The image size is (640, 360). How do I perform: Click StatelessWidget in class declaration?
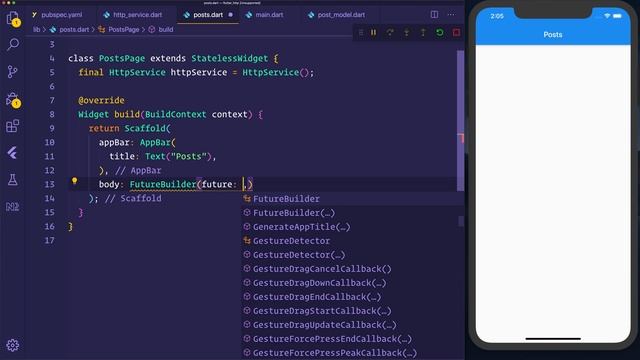(x=229, y=58)
